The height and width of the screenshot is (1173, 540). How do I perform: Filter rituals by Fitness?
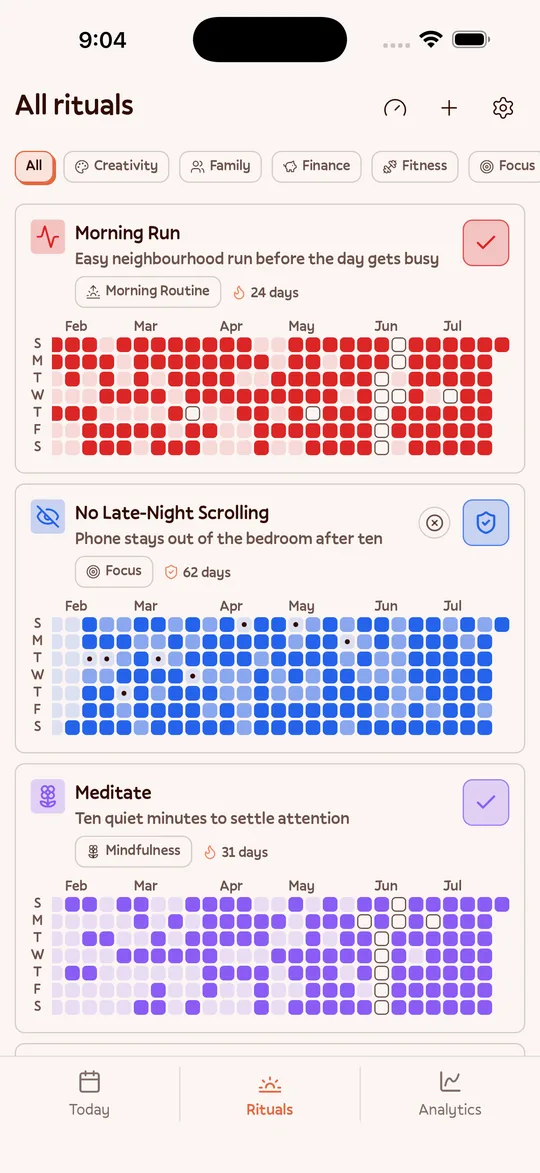pyautogui.click(x=415, y=166)
